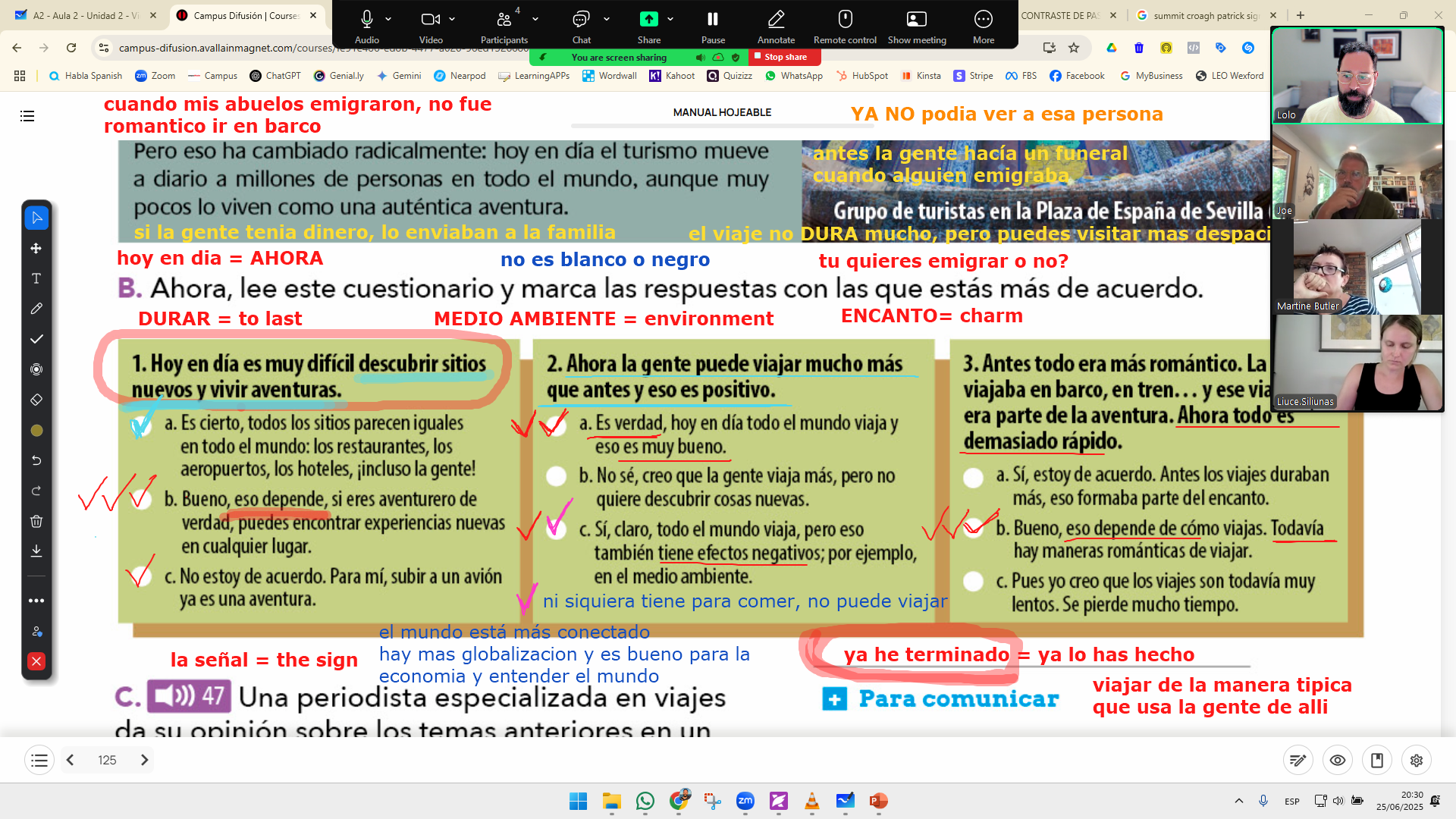This screenshot has height=819, width=1456.
Task: Open Wordwall bookmark
Action: point(610,76)
